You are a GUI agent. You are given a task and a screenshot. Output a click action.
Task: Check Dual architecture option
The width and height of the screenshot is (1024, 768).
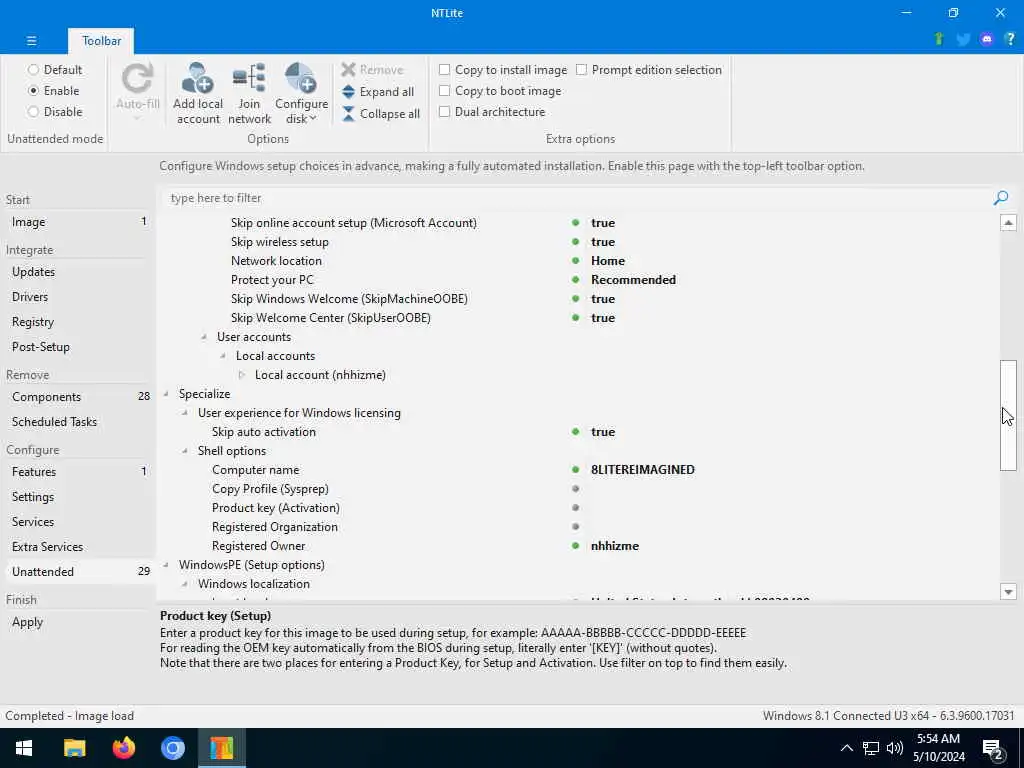[x=445, y=112]
